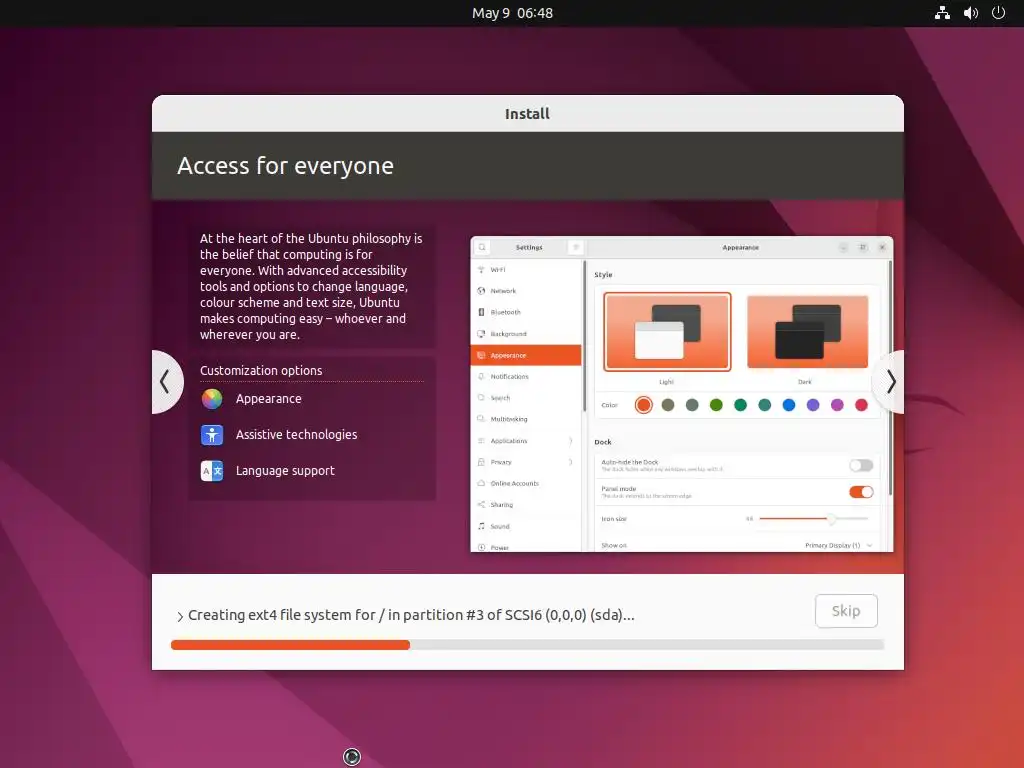Click the Network row in Settings preview sidebar

pyautogui.click(x=526, y=291)
